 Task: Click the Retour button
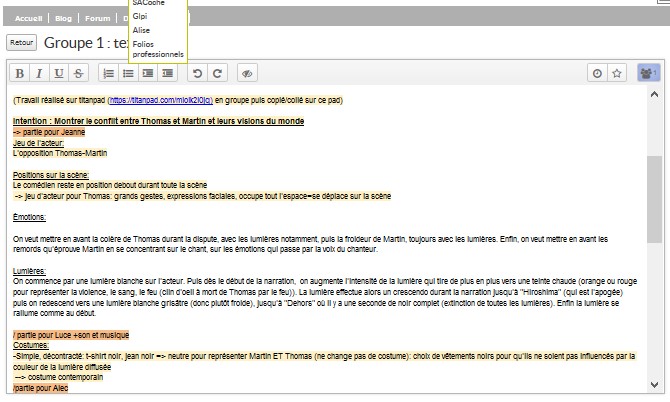tap(21, 43)
